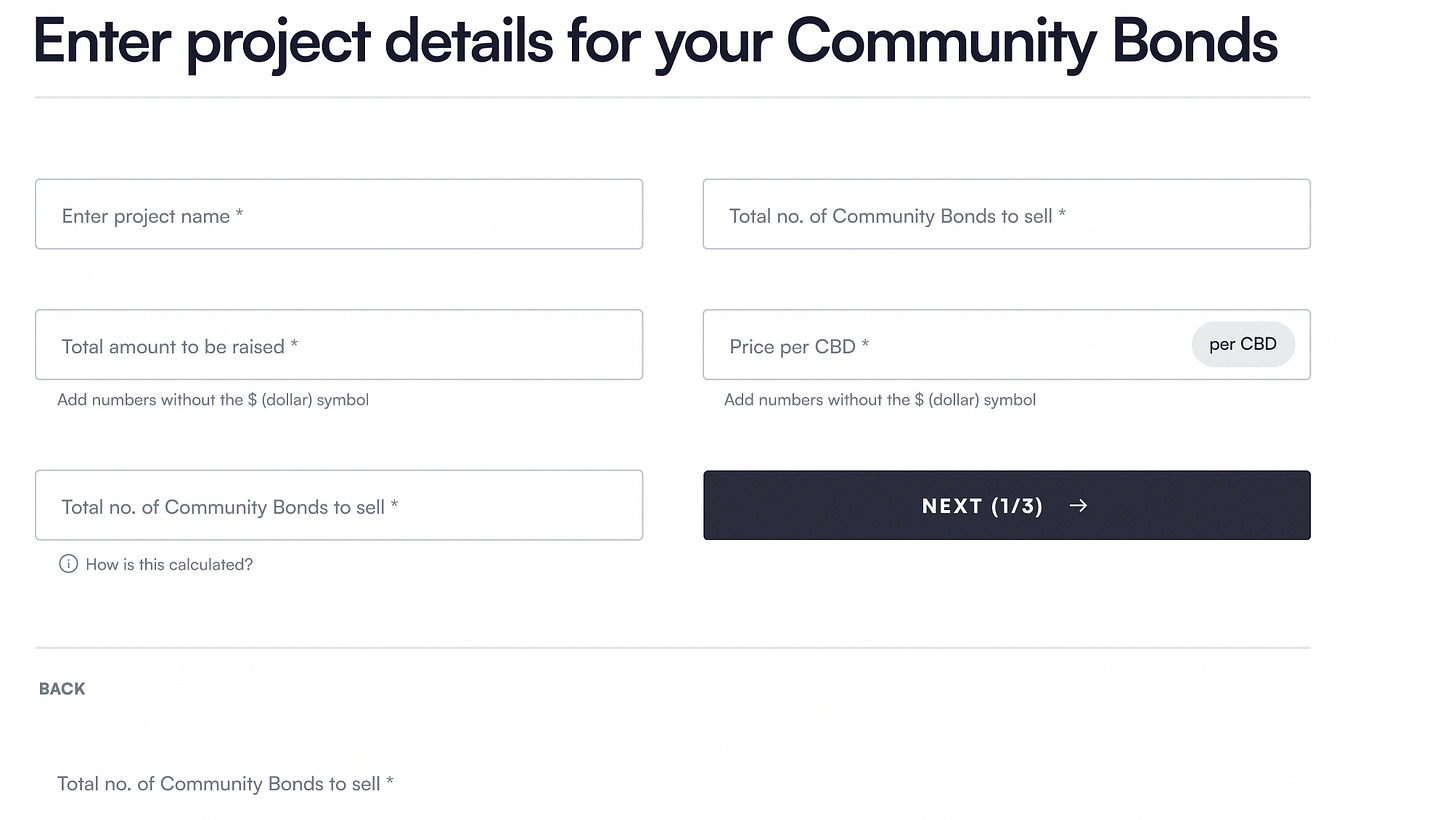Click the bottom 'Total no. of Community Bonds to sell' label
Viewport: 1456px width, 820px height.
coord(225,784)
